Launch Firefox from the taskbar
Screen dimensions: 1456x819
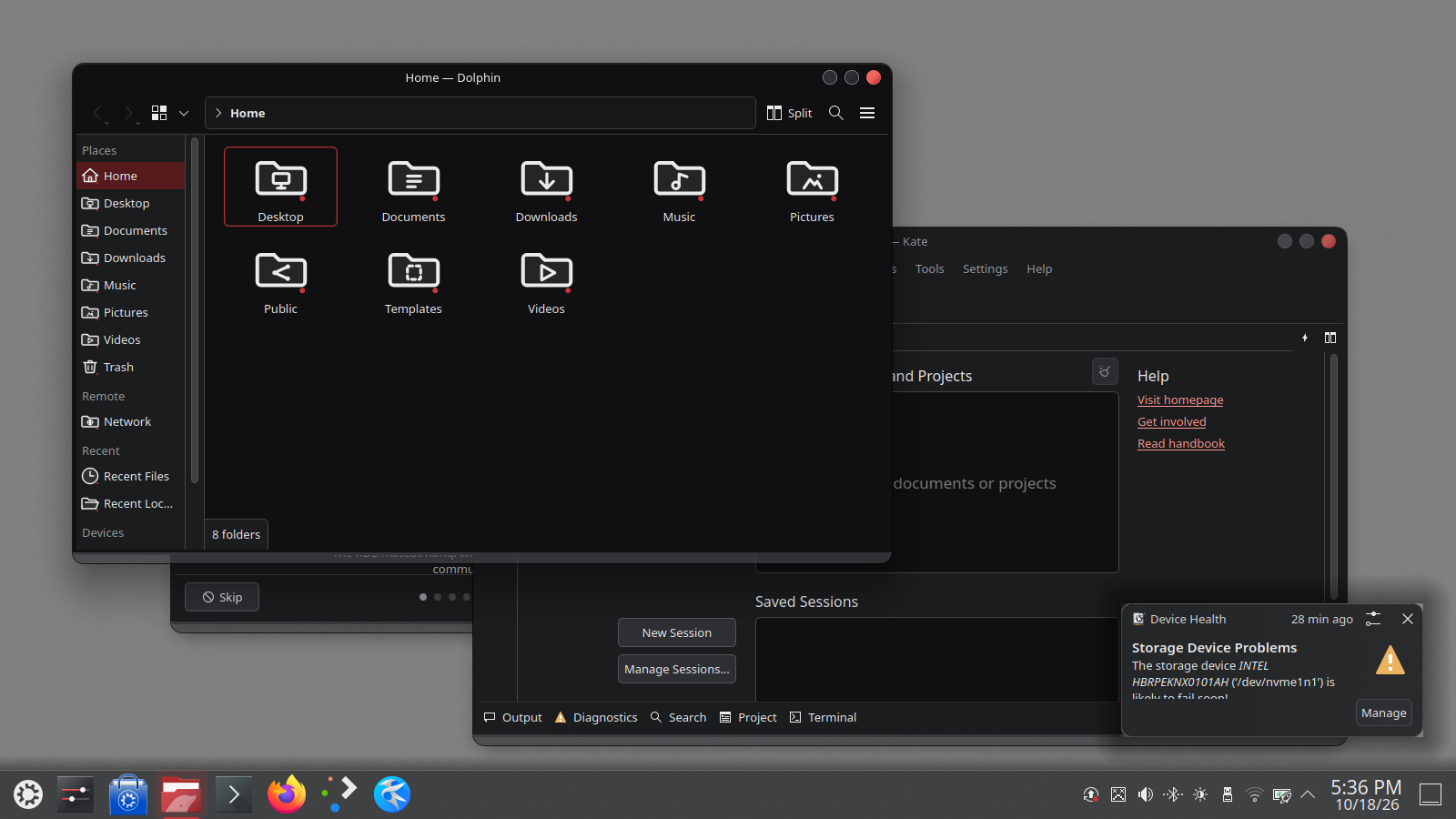pos(287,794)
